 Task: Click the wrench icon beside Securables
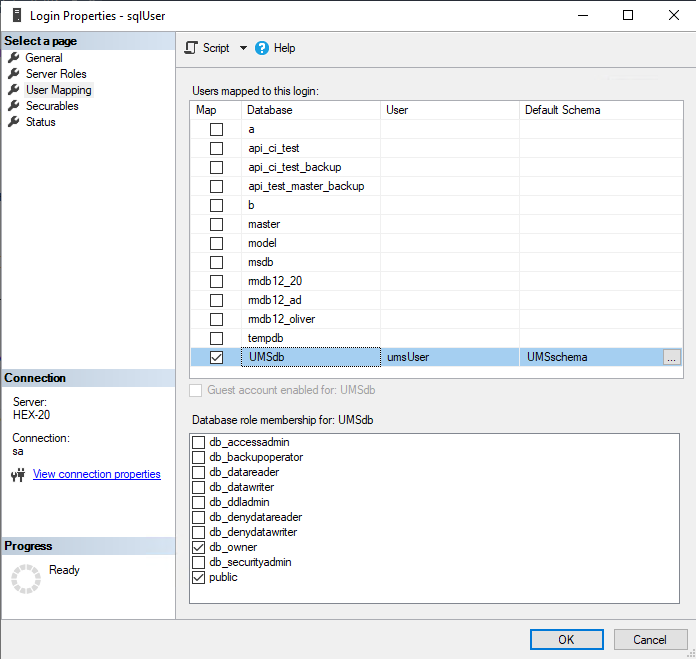14,106
